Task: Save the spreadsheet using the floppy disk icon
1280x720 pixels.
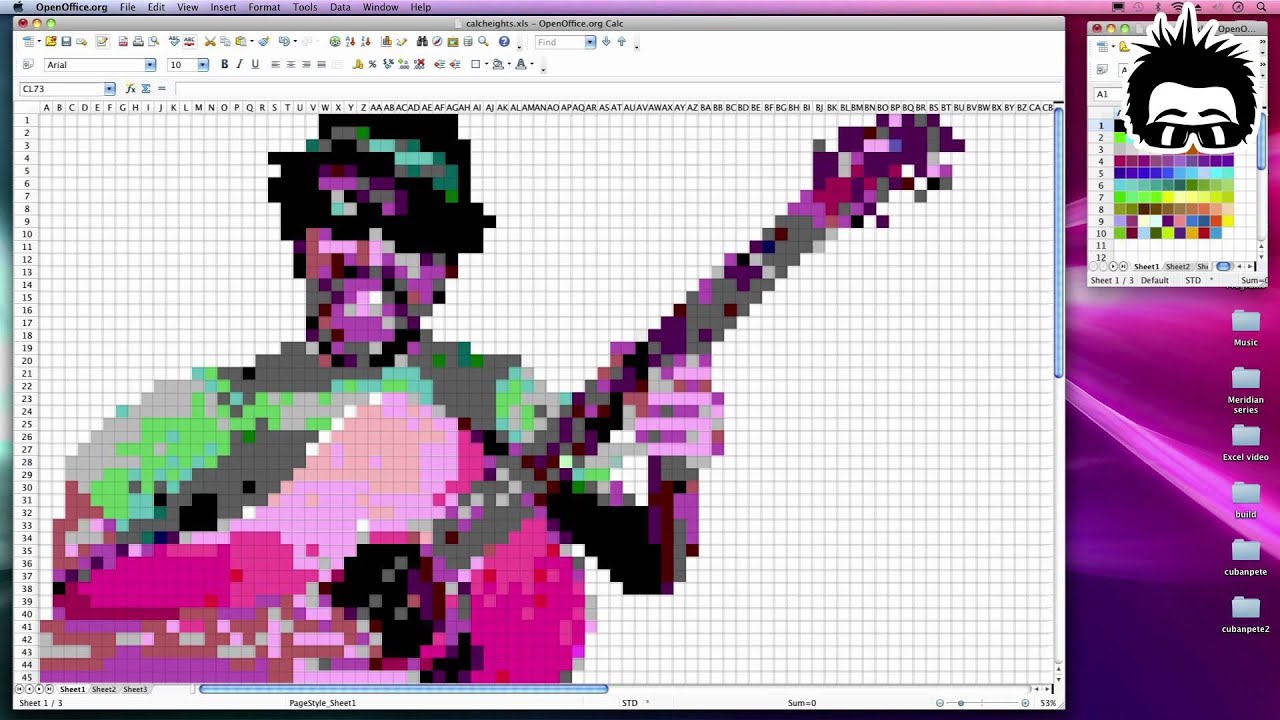Action: click(x=66, y=41)
